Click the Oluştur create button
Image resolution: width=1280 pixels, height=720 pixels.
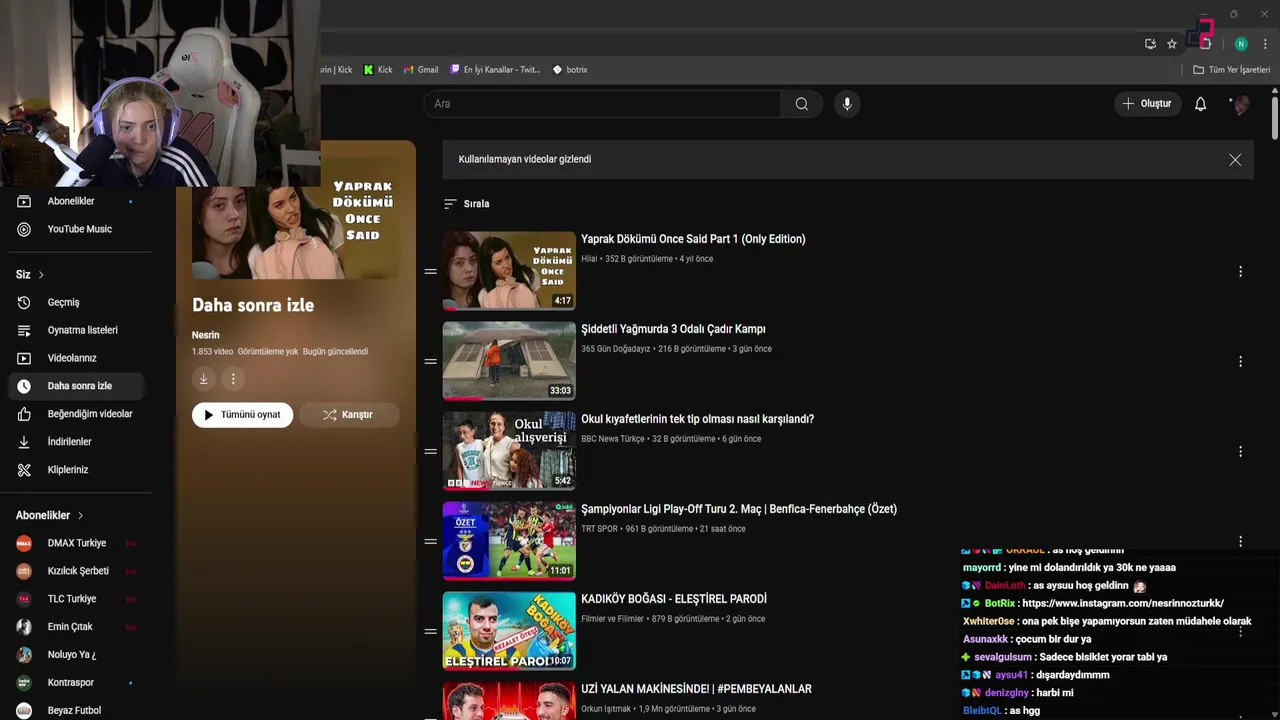point(1147,104)
